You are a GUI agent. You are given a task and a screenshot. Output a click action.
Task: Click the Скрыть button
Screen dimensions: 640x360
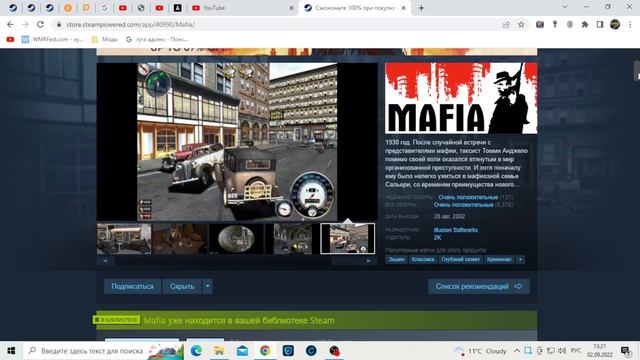click(182, 286)
